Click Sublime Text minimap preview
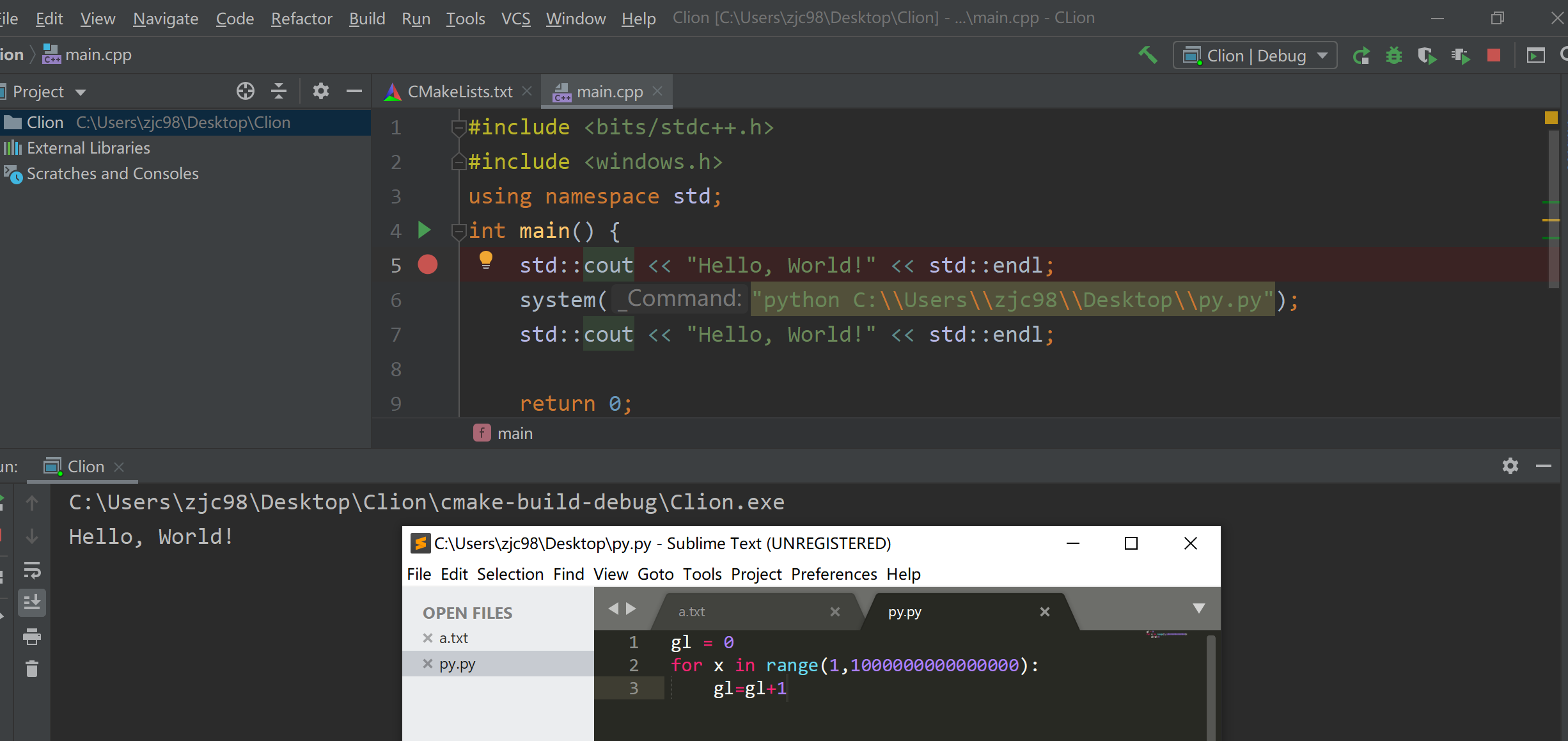1568x741 pixels. [x=1166, y=635]
